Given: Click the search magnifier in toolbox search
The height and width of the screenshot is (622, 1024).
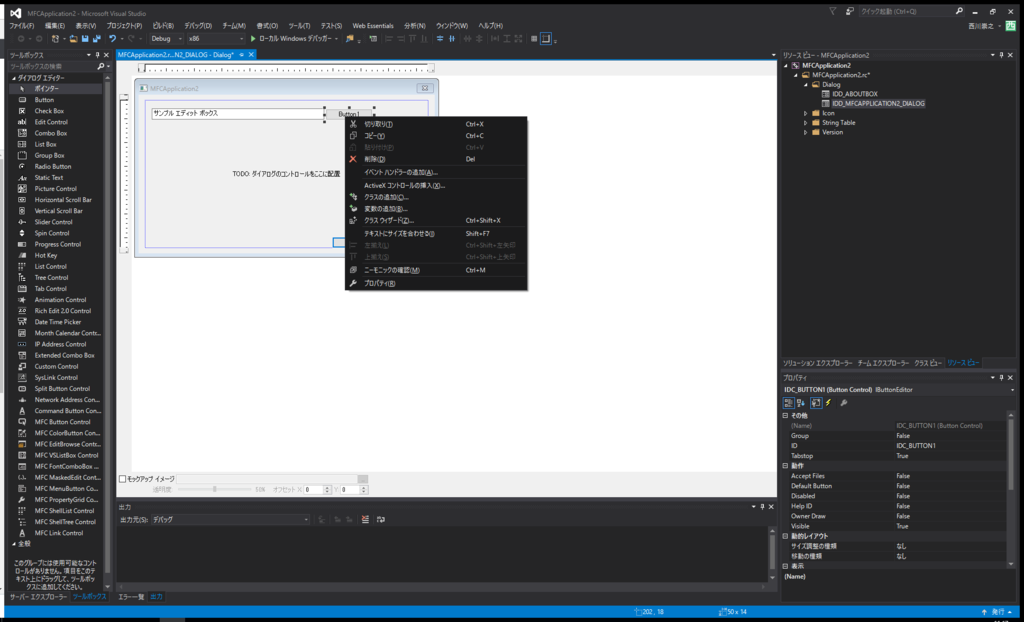Looking at the screenshot, I should point(101,67).
